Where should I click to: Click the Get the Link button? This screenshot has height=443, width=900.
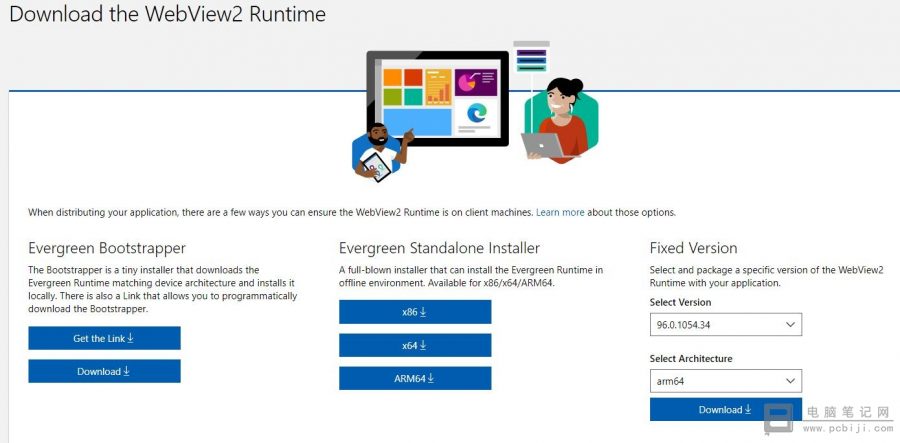click(x=104, y=338)
